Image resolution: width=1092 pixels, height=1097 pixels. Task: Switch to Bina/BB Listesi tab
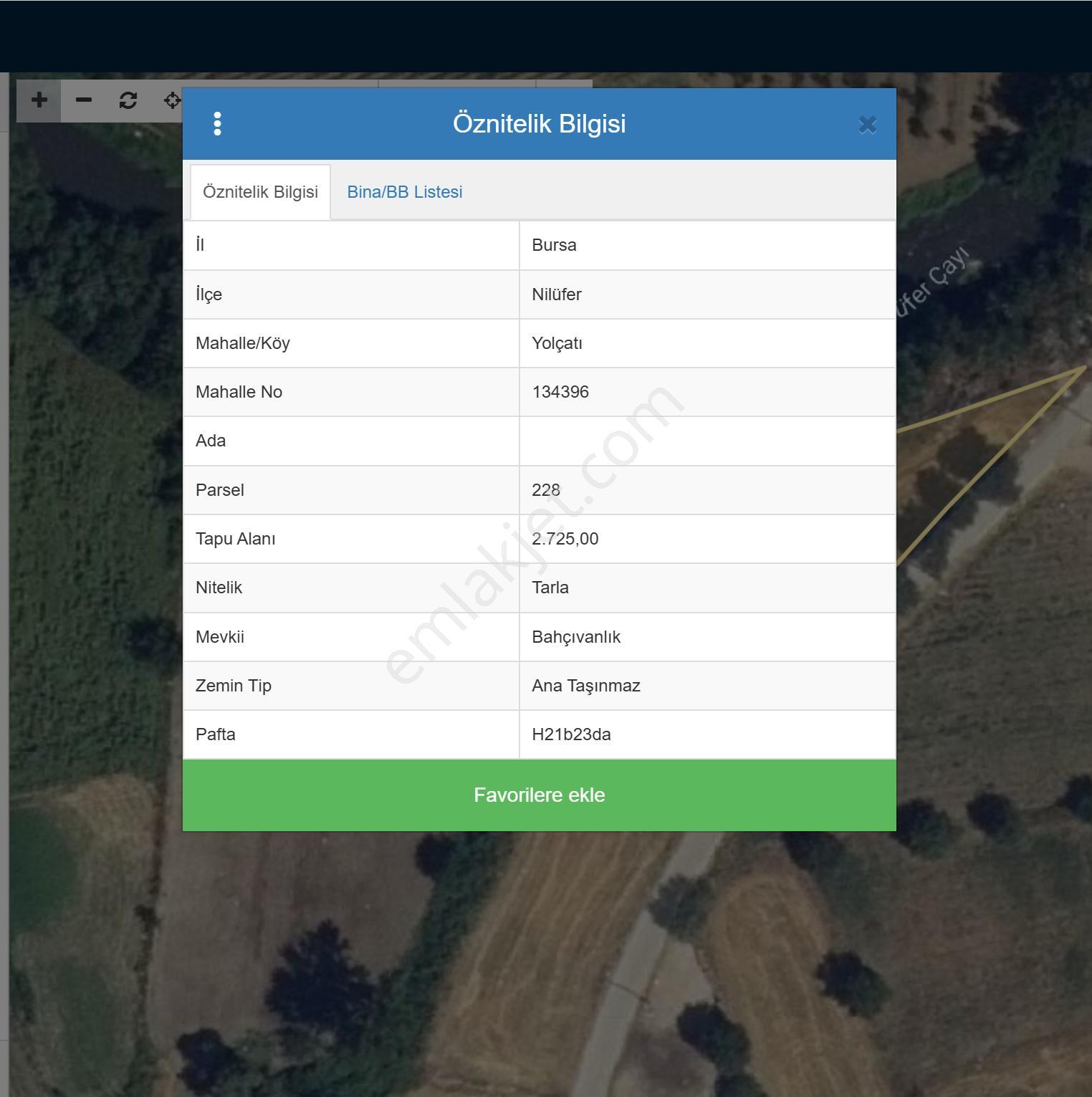pos(405,192)
